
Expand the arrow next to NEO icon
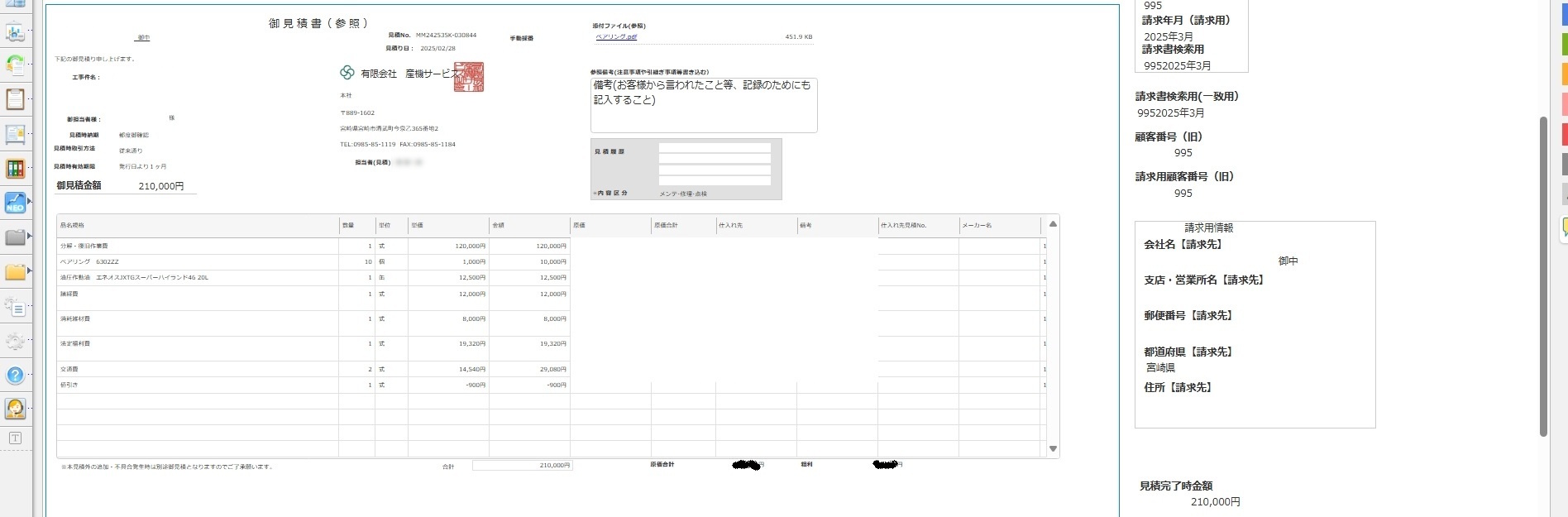tap(30, 202)
